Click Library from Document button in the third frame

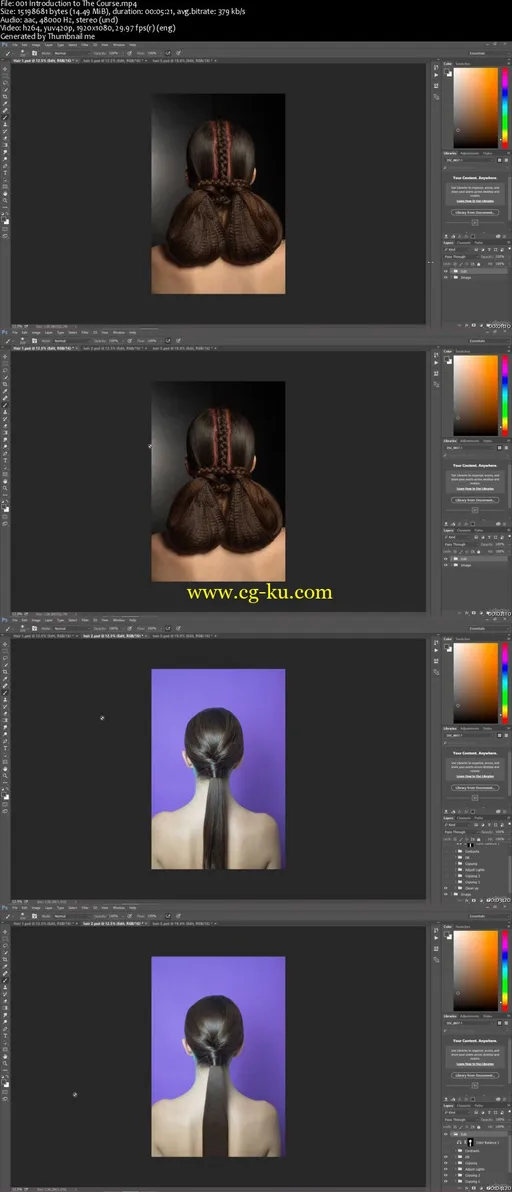(x=475, y=788)
